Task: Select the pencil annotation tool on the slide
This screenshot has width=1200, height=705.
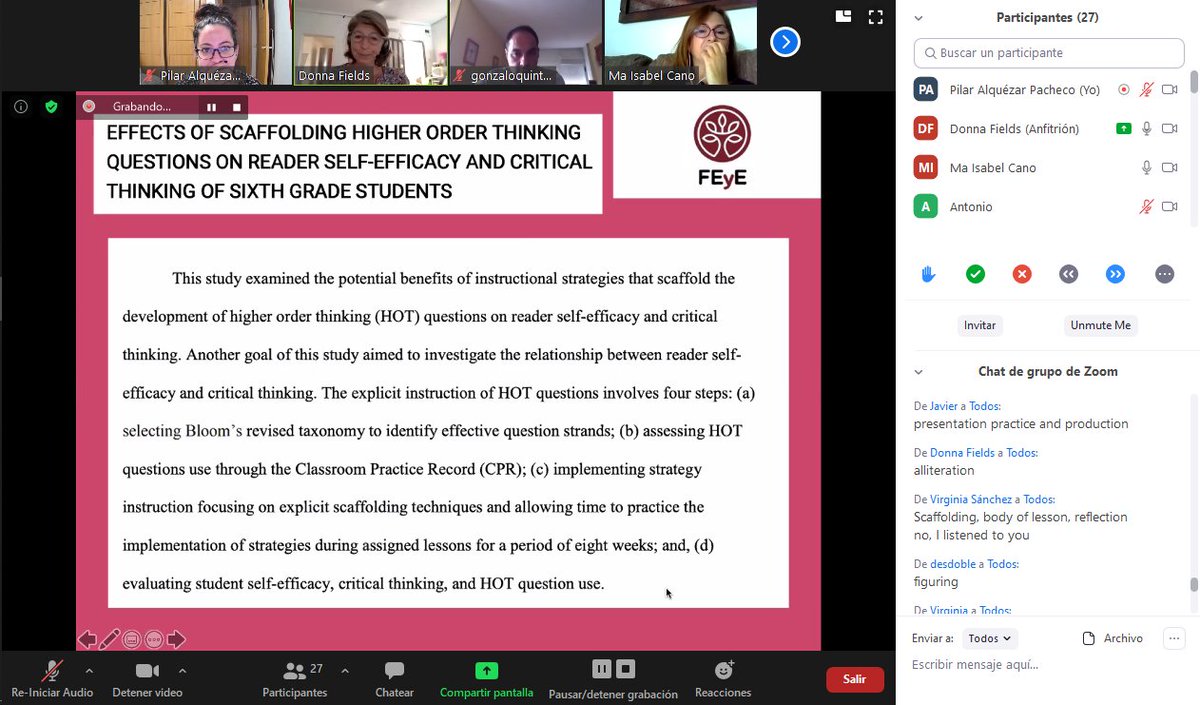Action: click(112, 638)
